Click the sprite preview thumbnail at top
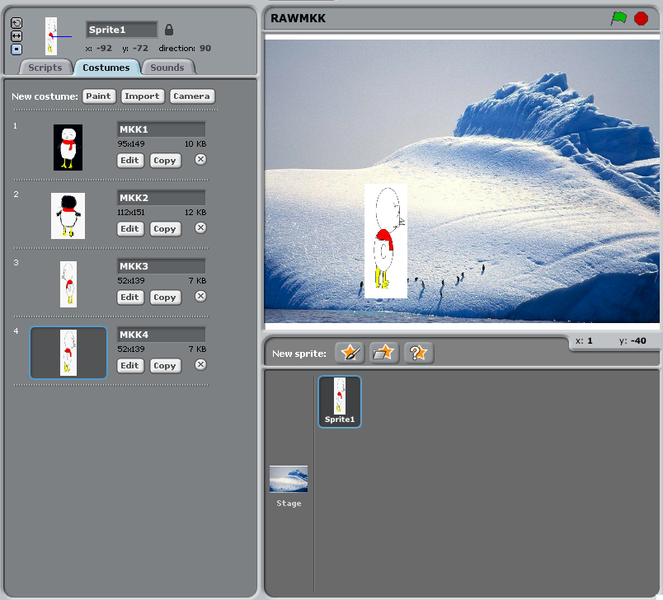Viewport: 663px width, 600px height. click(x=51, y=36)
